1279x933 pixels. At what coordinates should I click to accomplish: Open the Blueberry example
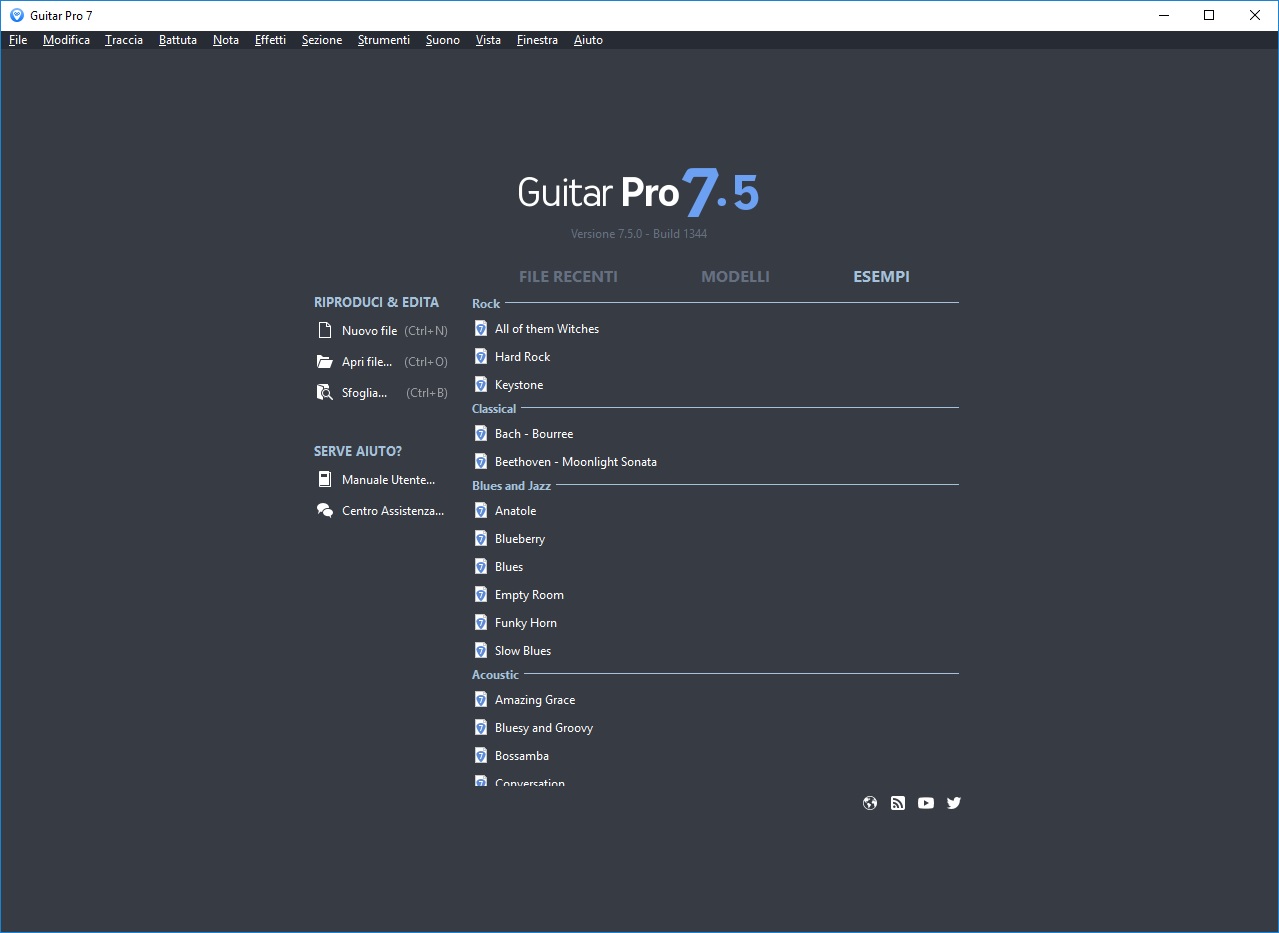pyautogui.click(x=520, y=538)
